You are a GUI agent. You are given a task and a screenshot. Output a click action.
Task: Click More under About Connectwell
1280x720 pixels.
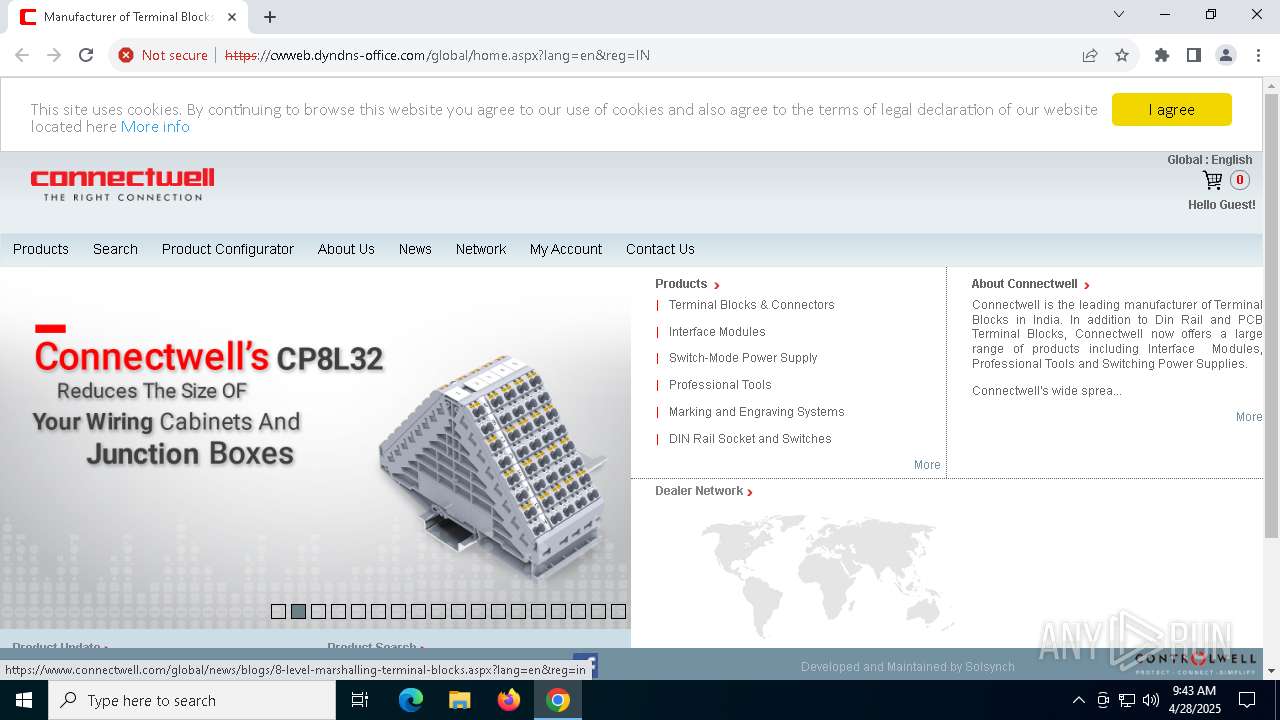point(1249,417)
